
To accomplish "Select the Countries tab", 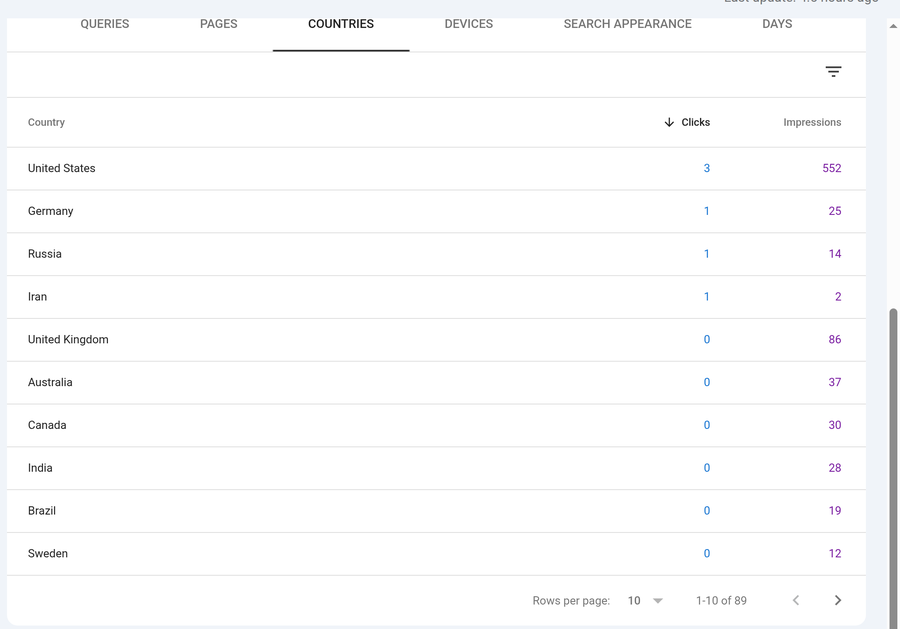I will tap(341, 24).
